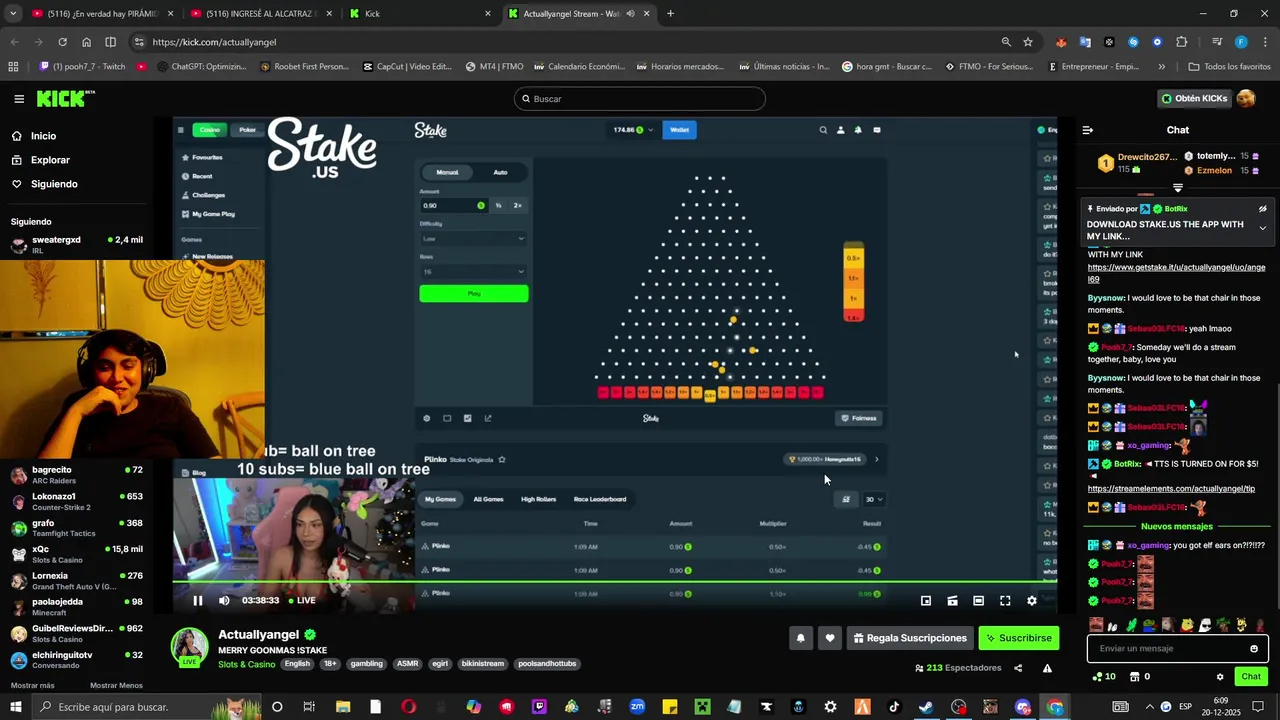This screenshot has width=1280, height=720.
Task: Toggle notification bell for Actuallyangel
Action: 800,638
